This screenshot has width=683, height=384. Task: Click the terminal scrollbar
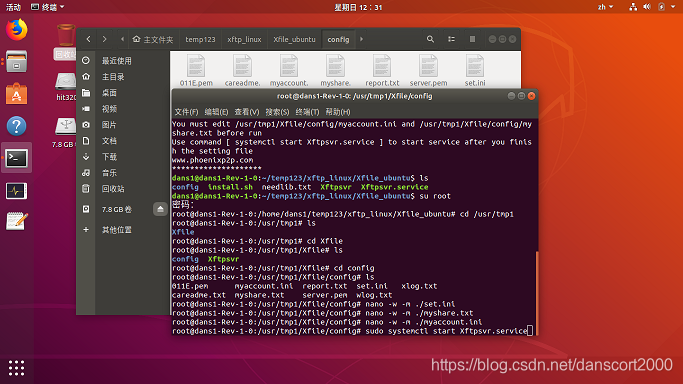[537, 293]
